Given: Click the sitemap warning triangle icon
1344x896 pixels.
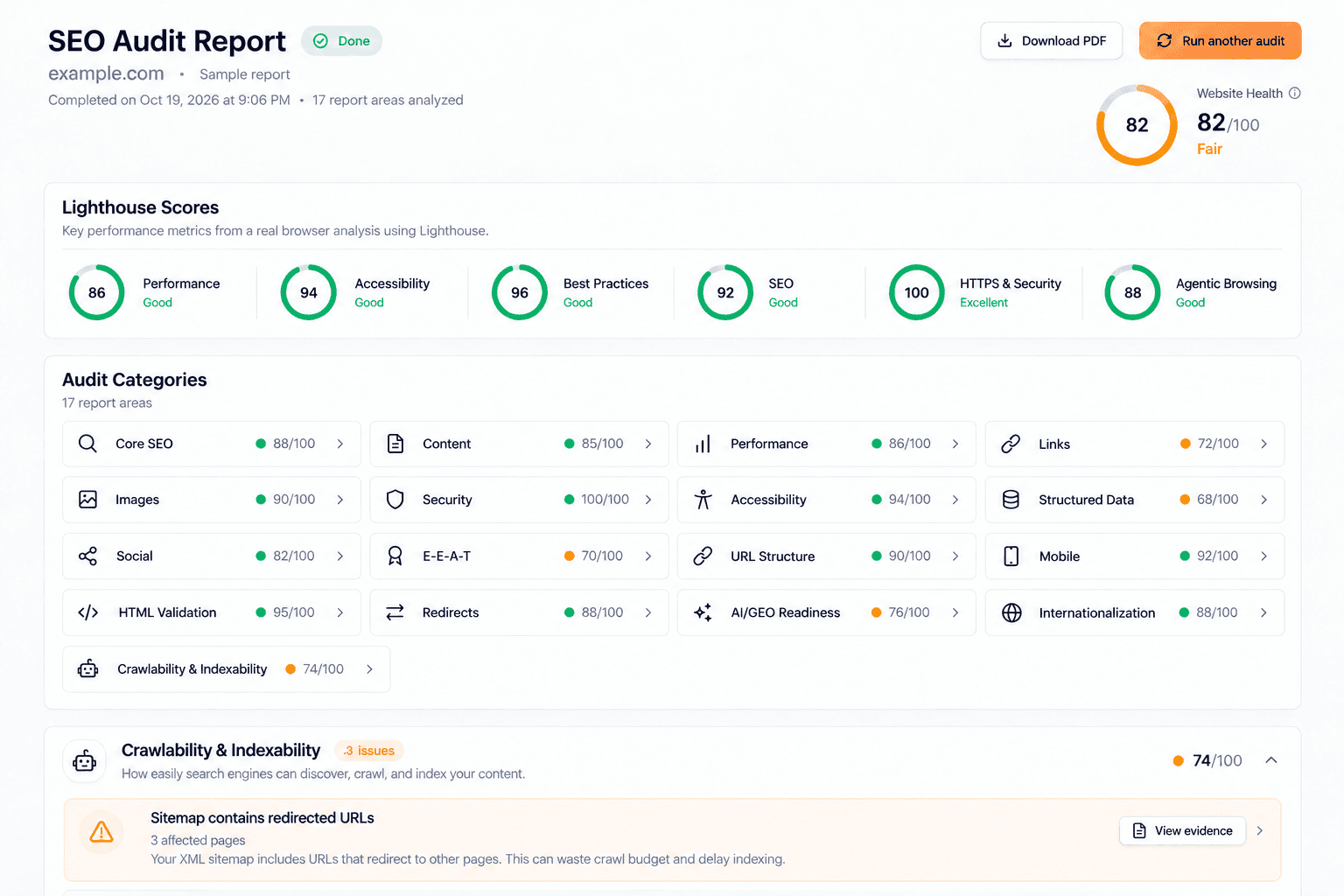Looking at the screenshot, I should pyautogui.click(x=101, y=831).
